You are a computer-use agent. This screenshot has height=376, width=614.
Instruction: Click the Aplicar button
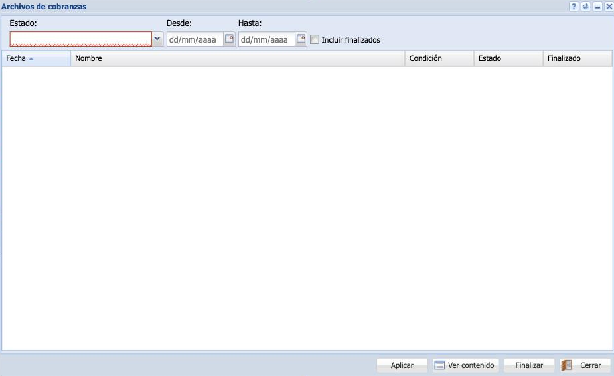402,365
